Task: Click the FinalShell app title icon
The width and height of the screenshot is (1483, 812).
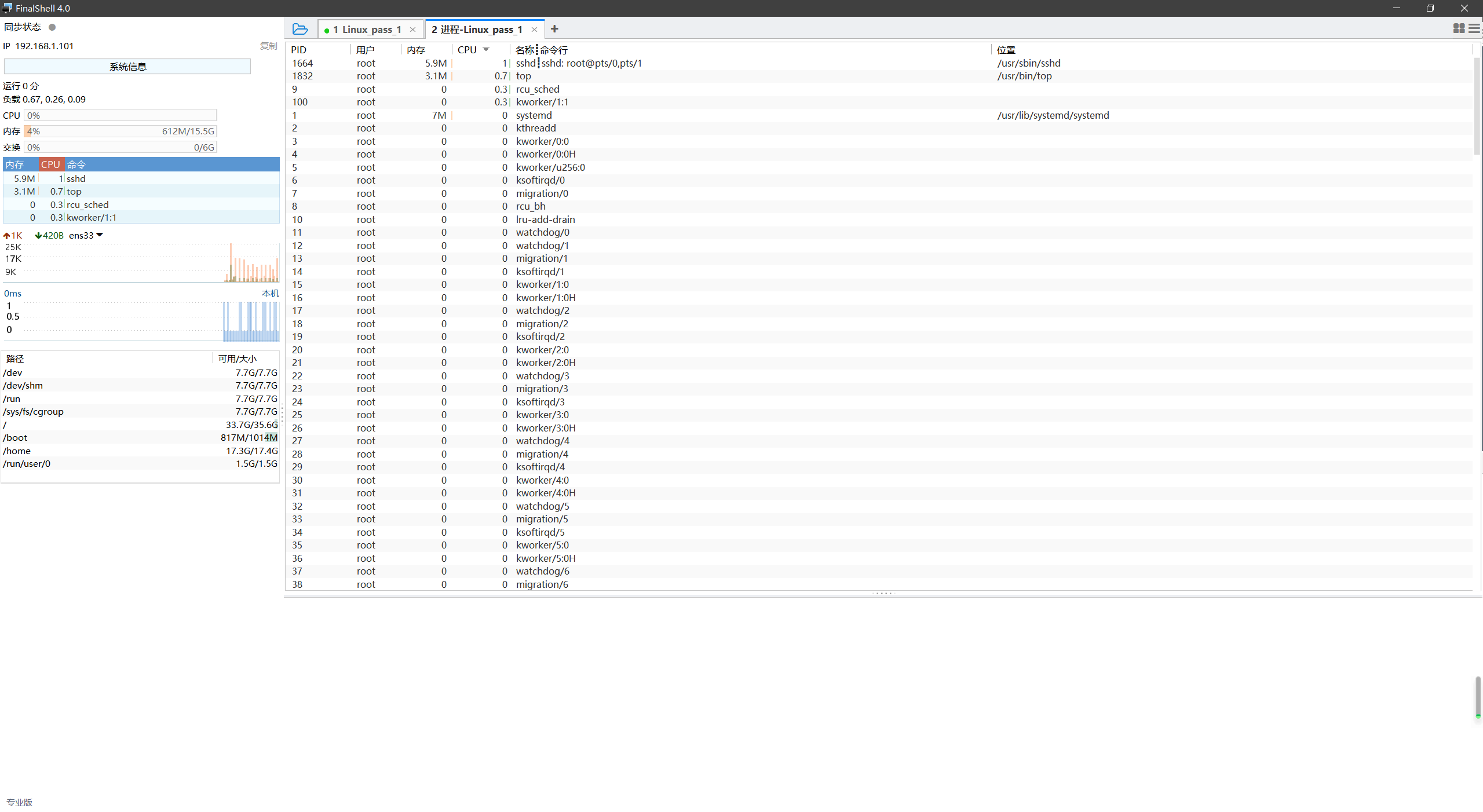Action: 7,8
